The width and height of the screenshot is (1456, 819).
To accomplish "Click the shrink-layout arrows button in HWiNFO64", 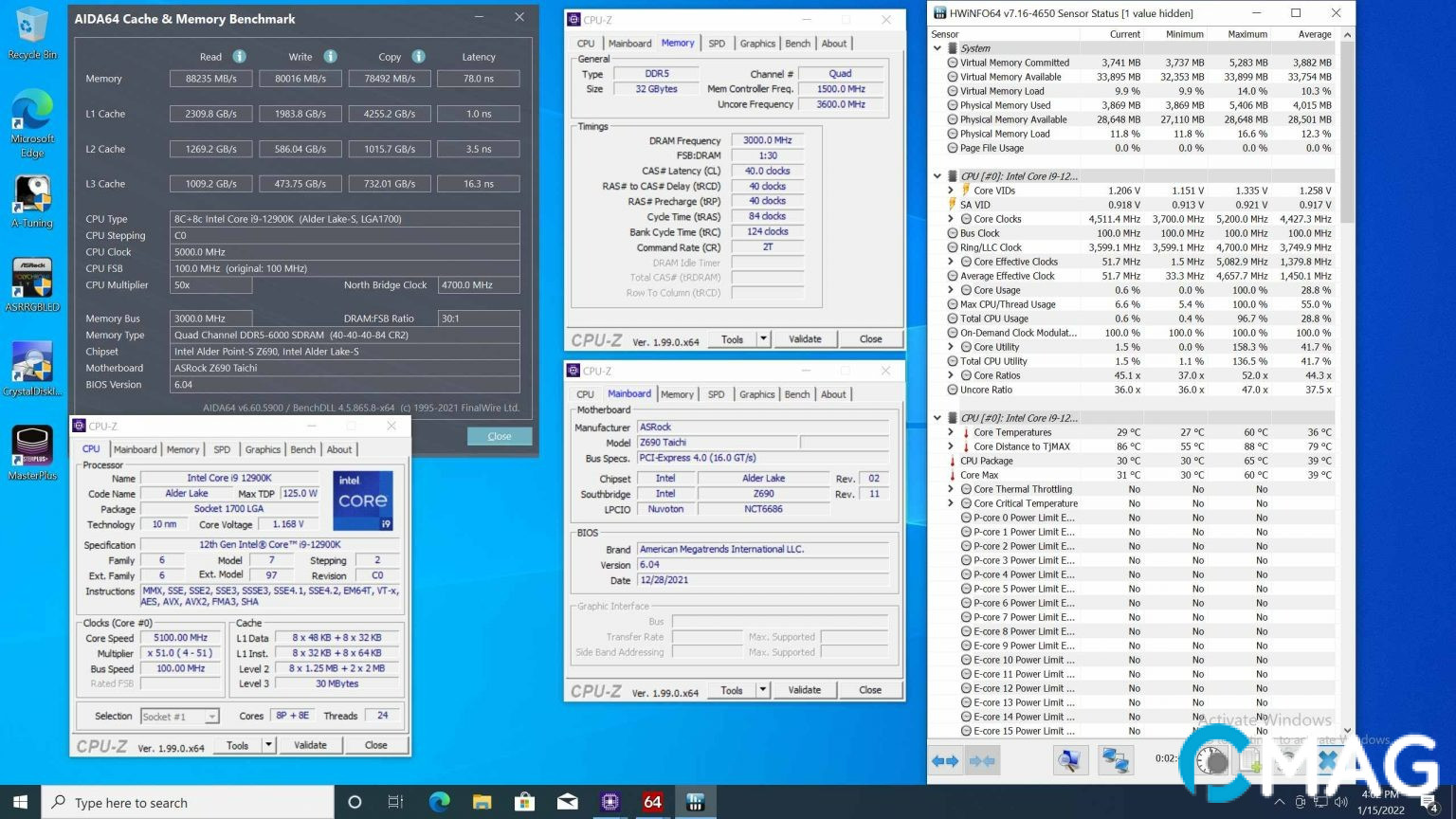I will pyautogui.click(x=983, y=760).
